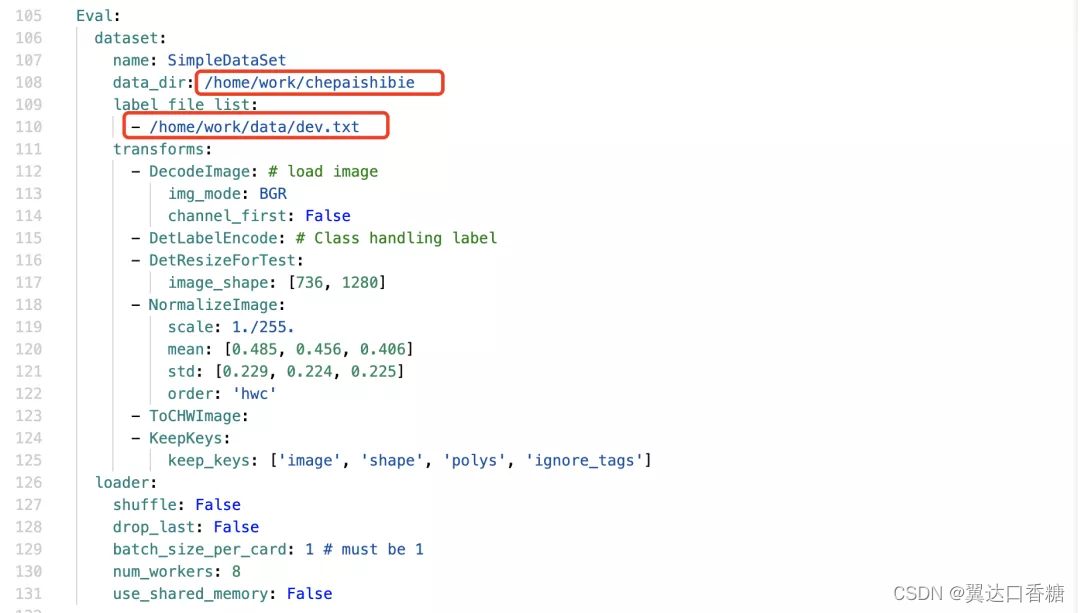This screenshot has width=1080, height=613.
Task: Click 'False' value of shuffle
Action: click(x=218, y=505)
